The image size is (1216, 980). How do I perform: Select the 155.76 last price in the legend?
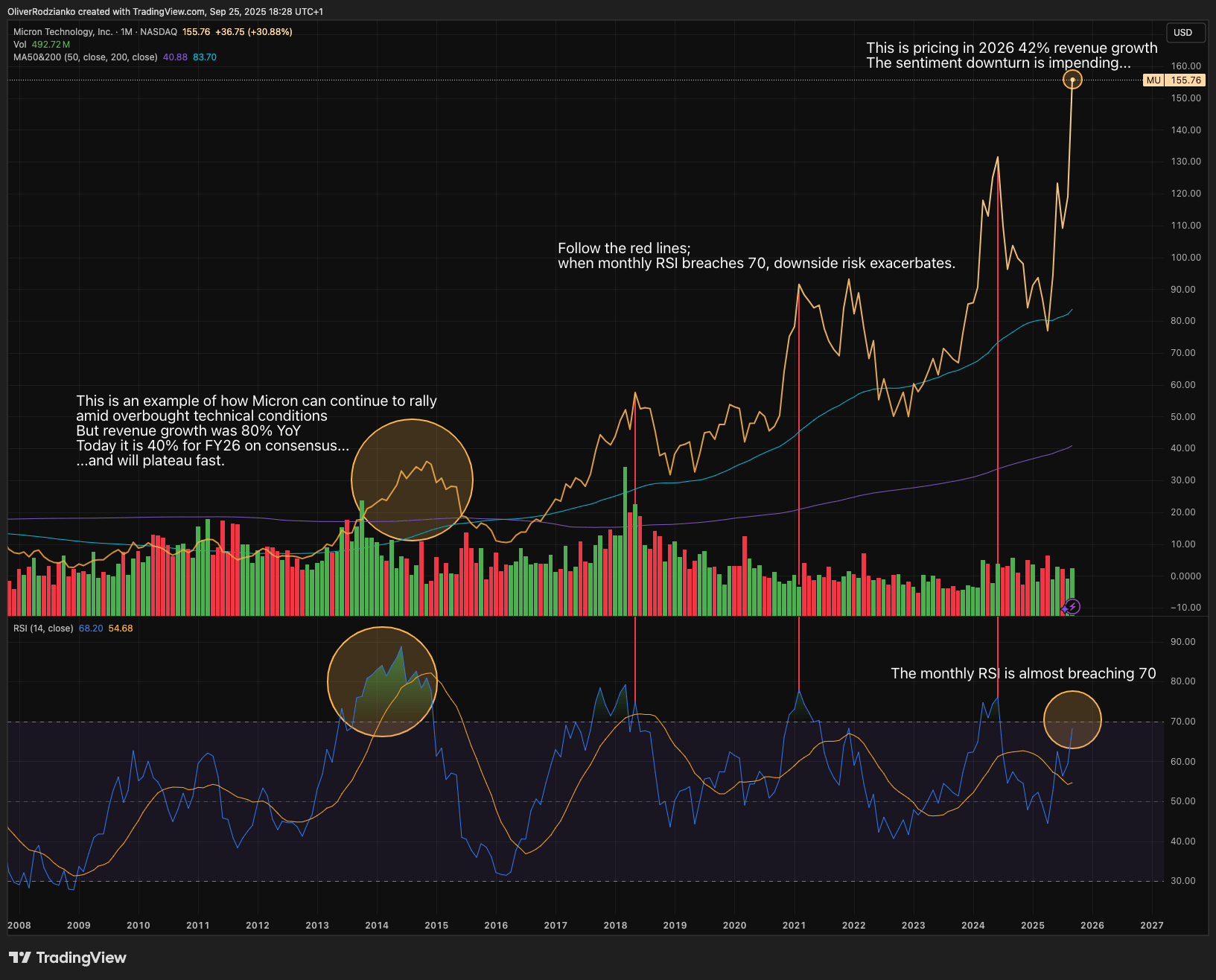click(195, 32)
